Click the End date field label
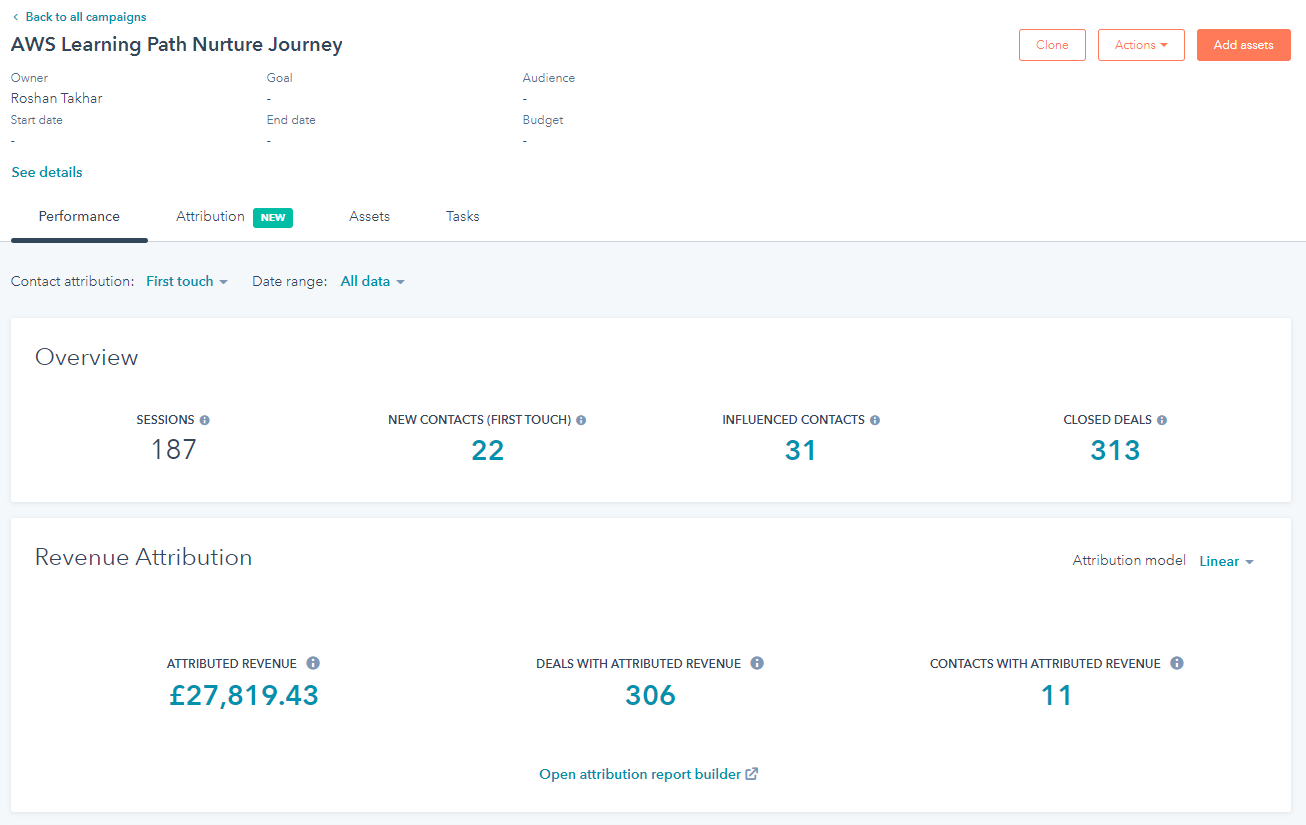Viewport: 1306px width, 825px height. pos(291,120)
